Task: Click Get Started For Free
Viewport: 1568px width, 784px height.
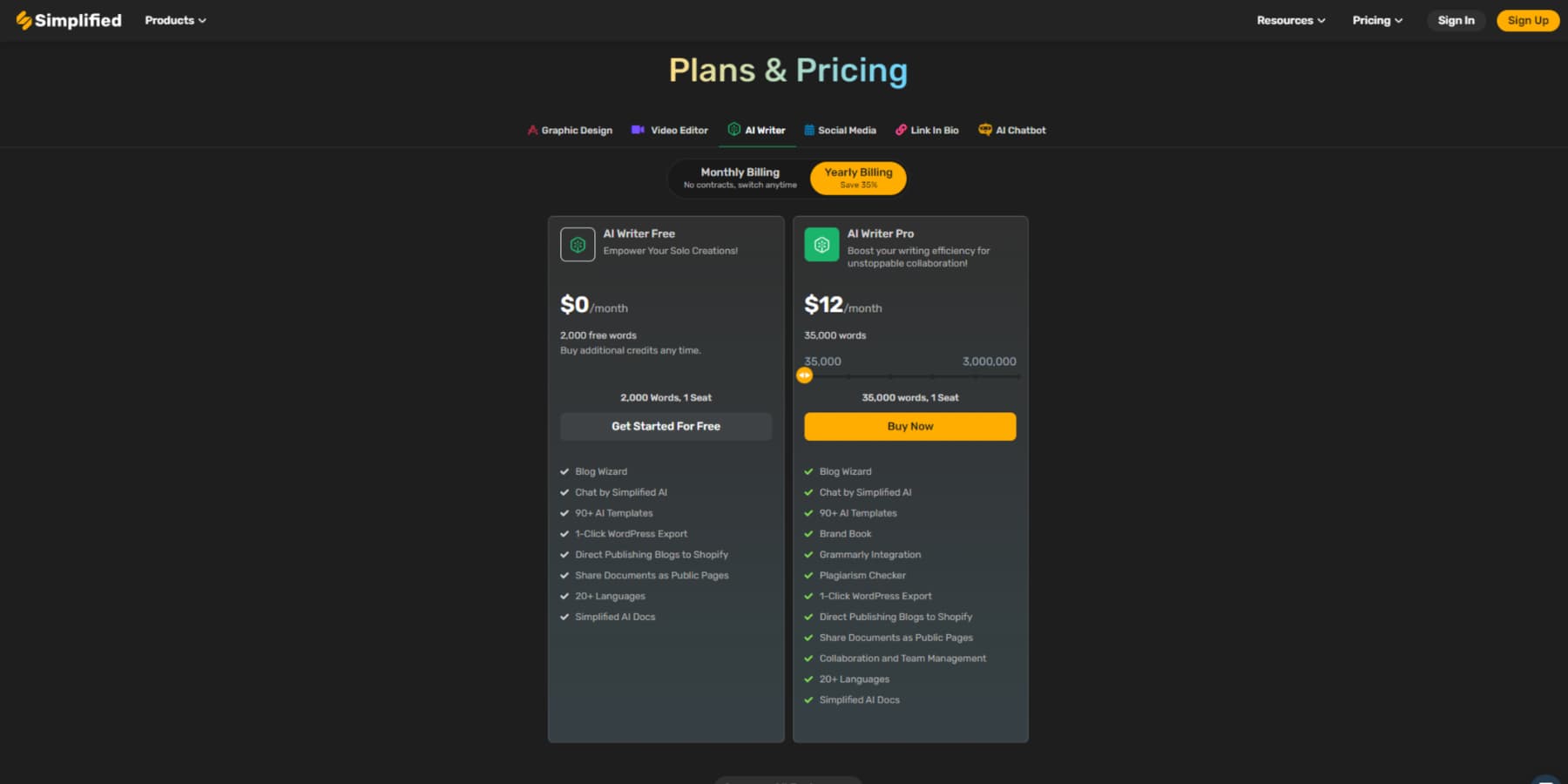Action: (666, 426)
